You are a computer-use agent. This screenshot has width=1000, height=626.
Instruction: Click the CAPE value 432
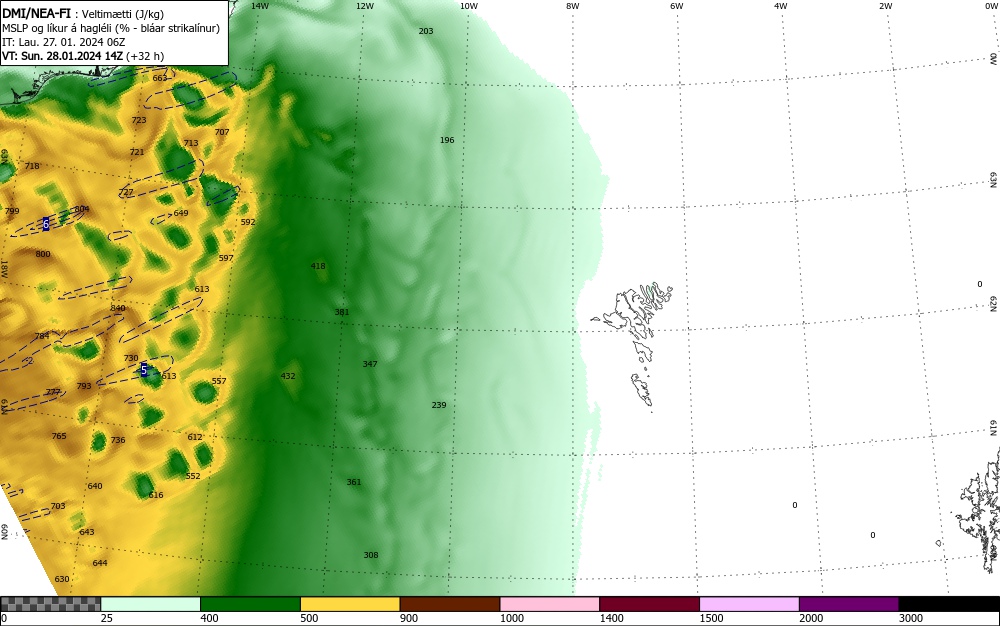pyautogui.click(x=288, y=376)
